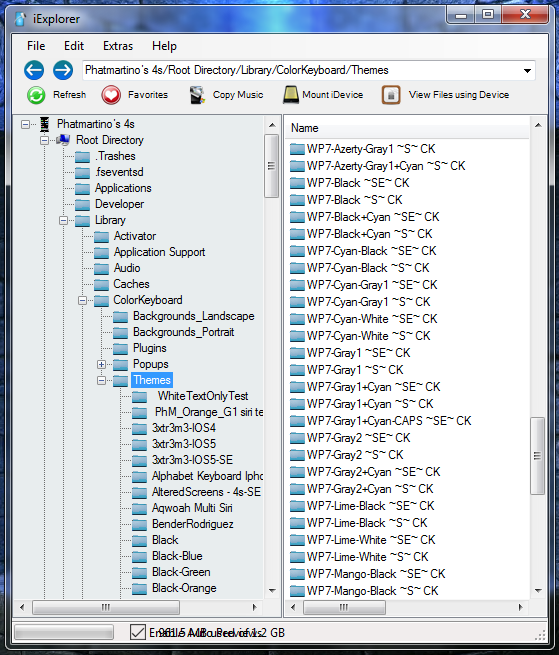559x655 pixels.
Task: Open the File menu
Action: pyautogui.click(x=36, y=46)
